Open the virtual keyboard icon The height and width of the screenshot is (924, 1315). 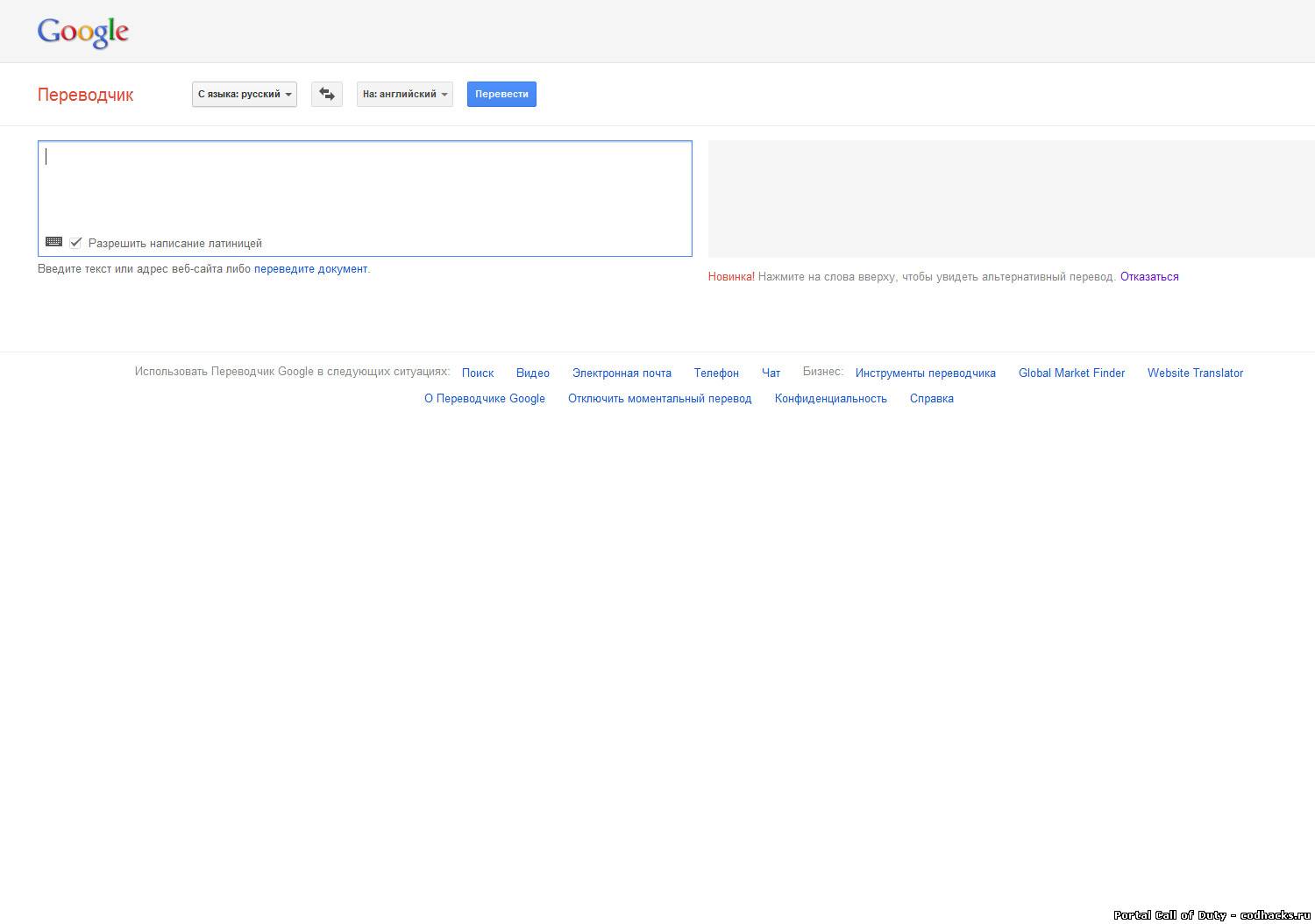(x=54, y=242)
